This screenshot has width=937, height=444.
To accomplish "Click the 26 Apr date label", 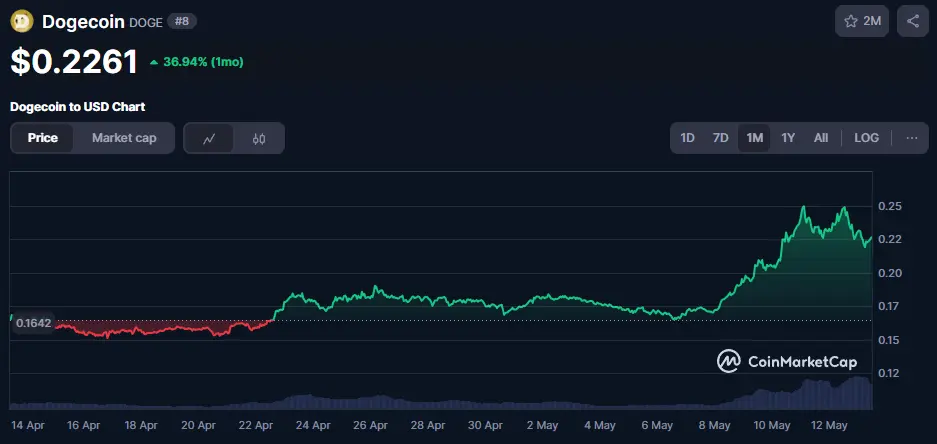I will click(x=371, y=425).
